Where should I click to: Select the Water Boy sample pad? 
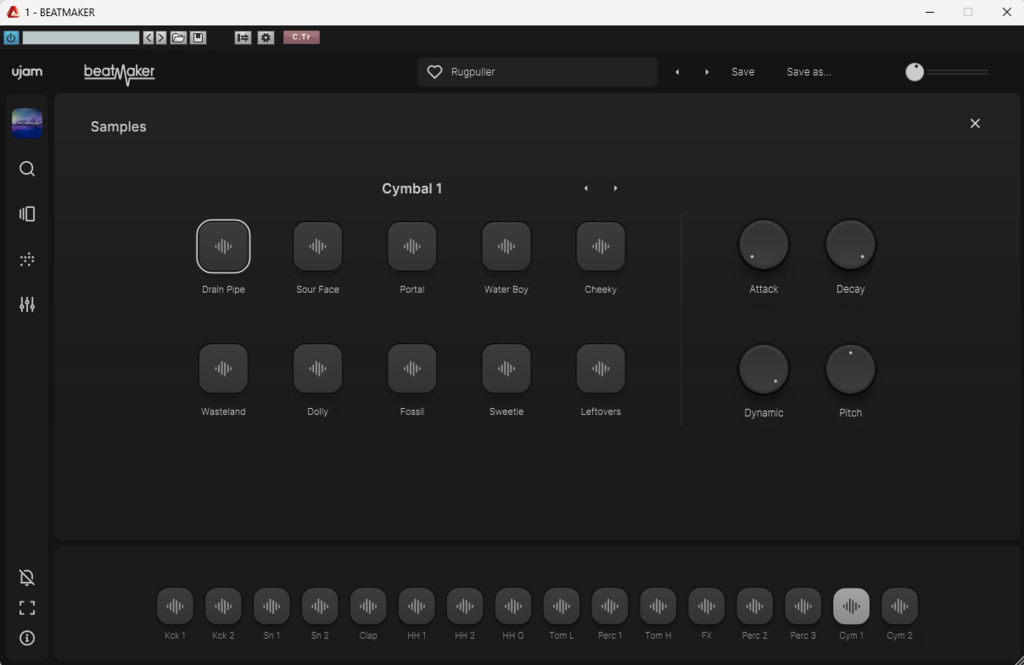pyautogui.click(x=506, y=246)
